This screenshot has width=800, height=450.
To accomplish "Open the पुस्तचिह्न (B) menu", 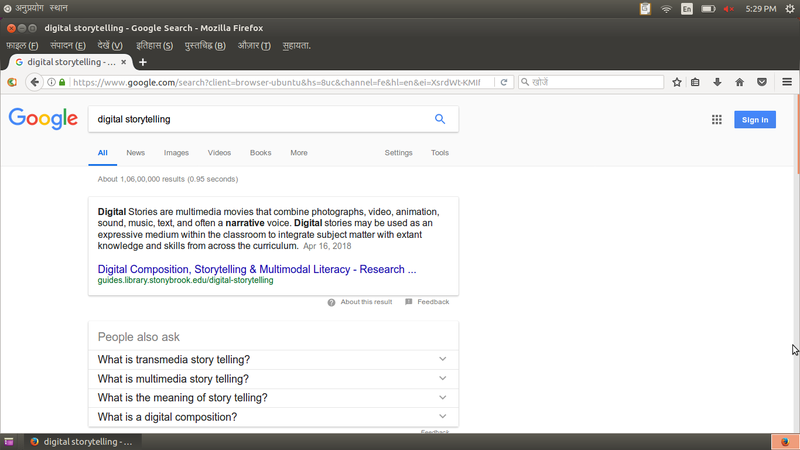I will click(x=205, y=45).
